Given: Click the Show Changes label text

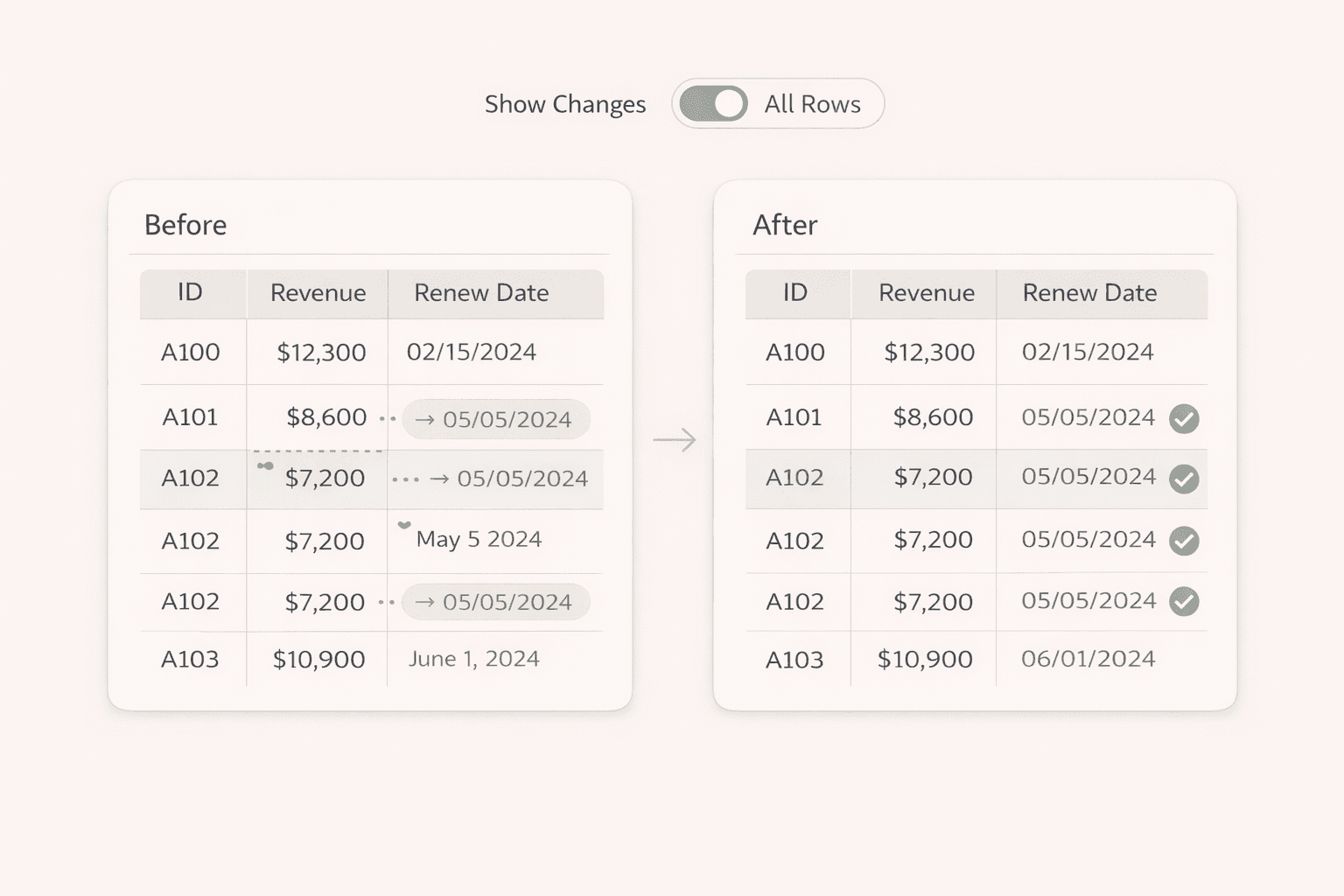Looking at the screenshot, I should 565,104.
